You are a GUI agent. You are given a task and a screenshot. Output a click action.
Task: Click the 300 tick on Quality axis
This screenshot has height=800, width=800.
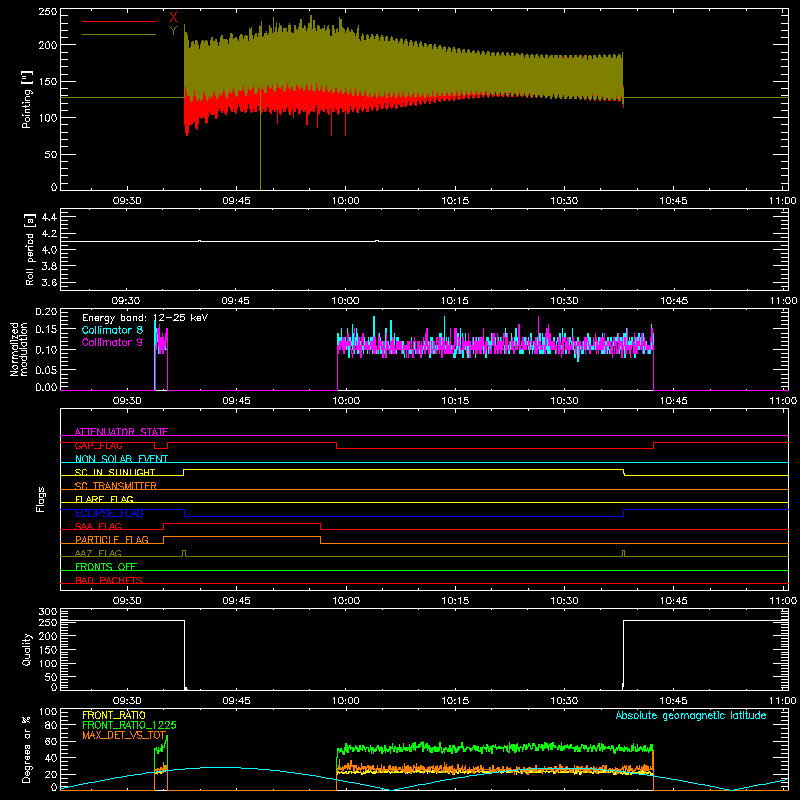pos(48,612)
